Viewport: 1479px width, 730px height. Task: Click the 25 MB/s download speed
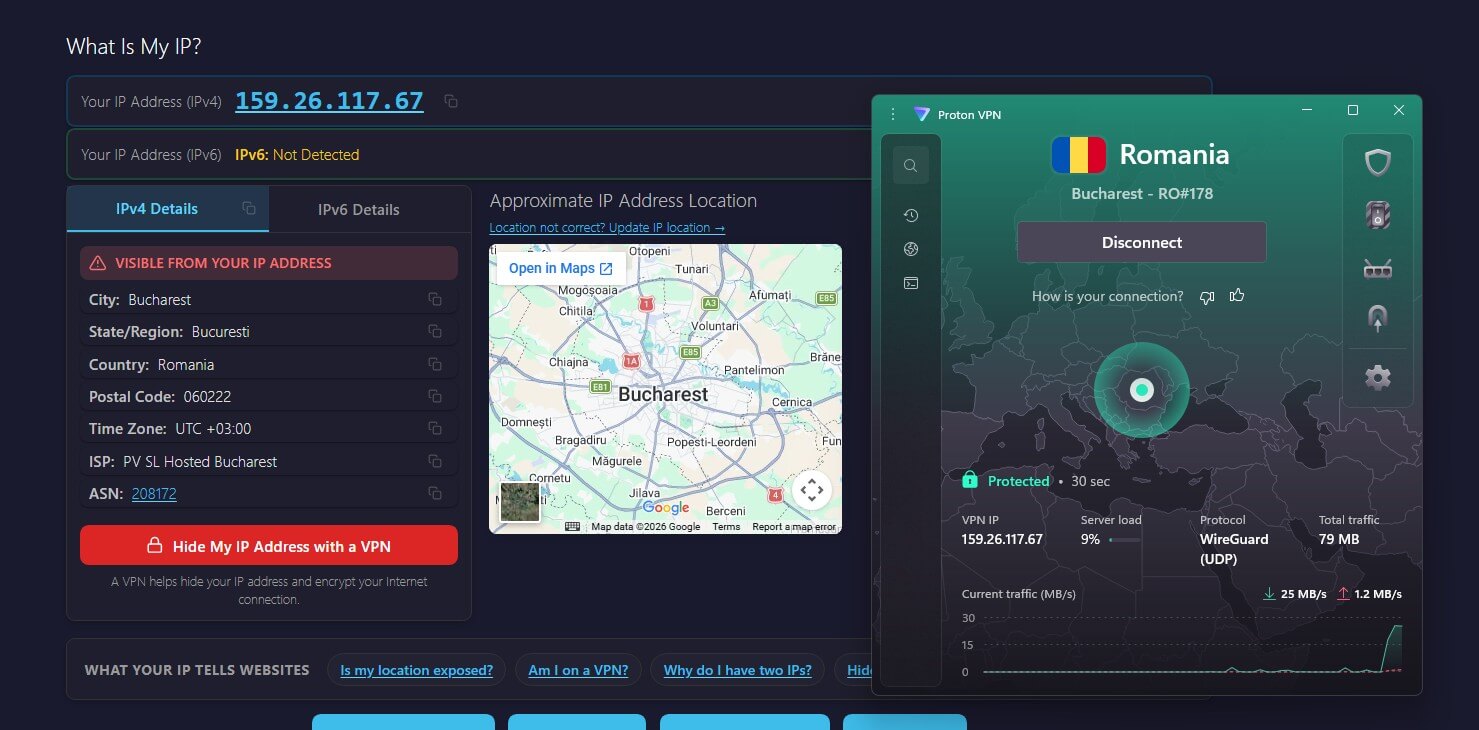click(1303, 594)
